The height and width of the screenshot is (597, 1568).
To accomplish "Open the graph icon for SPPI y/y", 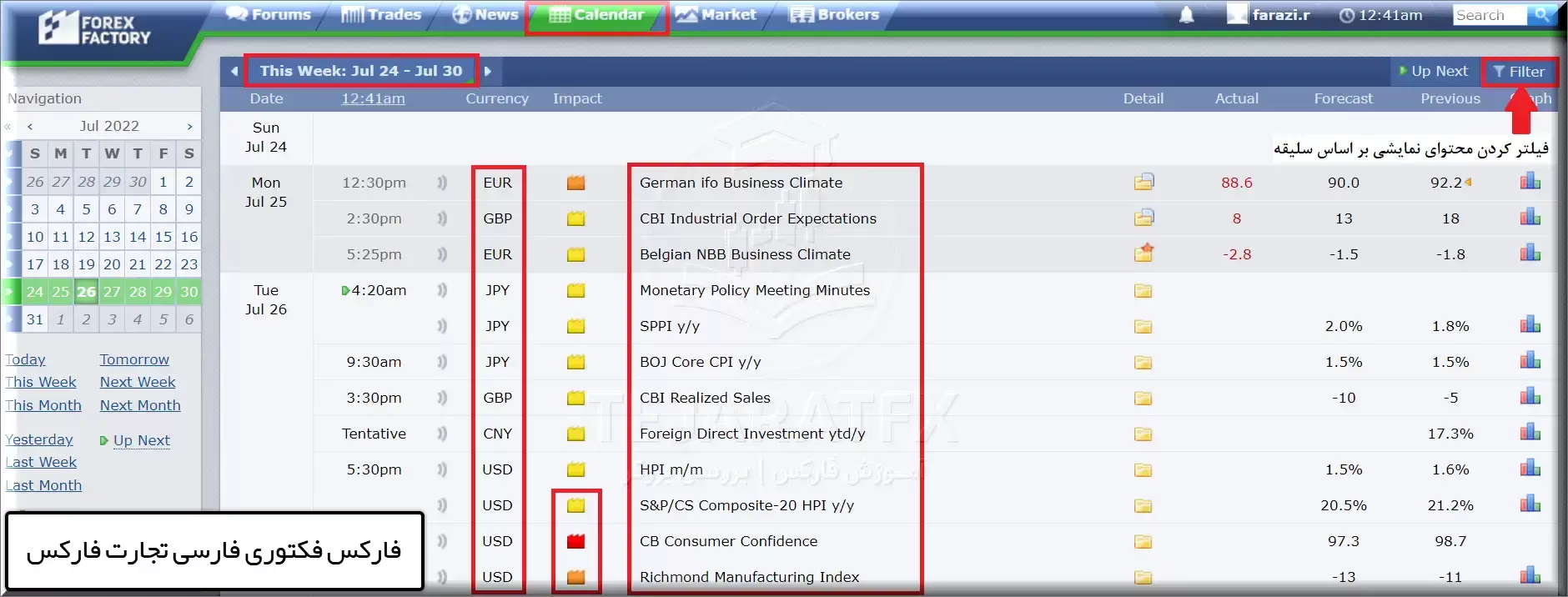I will 1530,325.
